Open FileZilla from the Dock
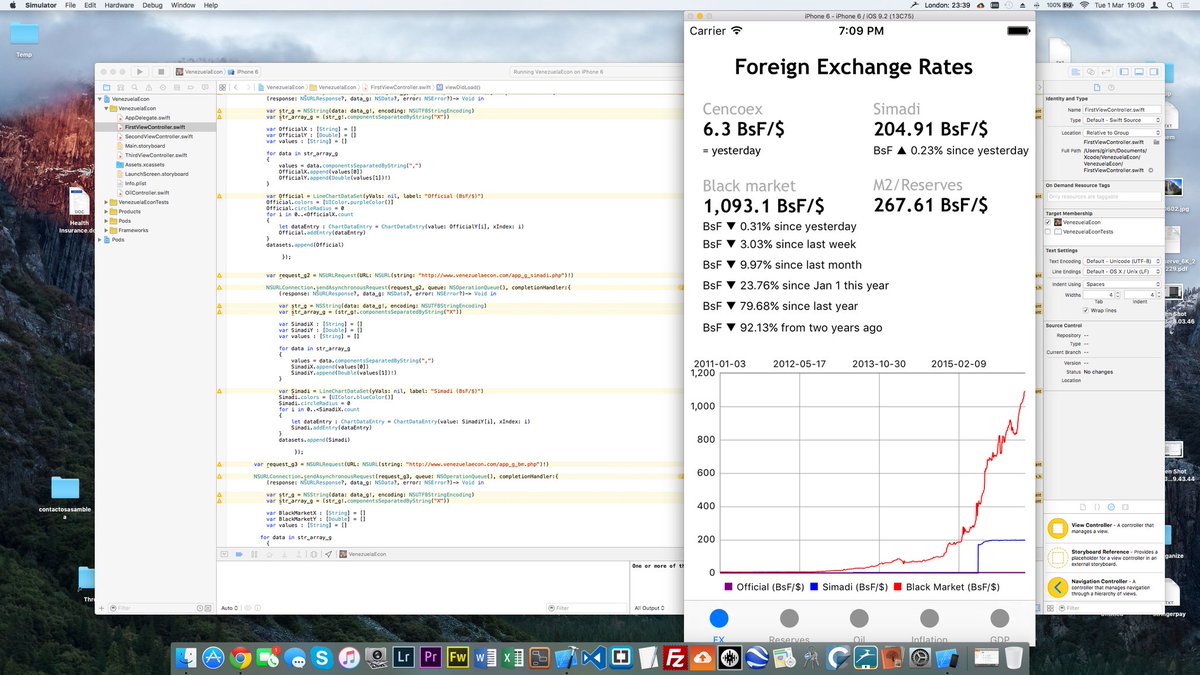 click(x=675, y=657)
